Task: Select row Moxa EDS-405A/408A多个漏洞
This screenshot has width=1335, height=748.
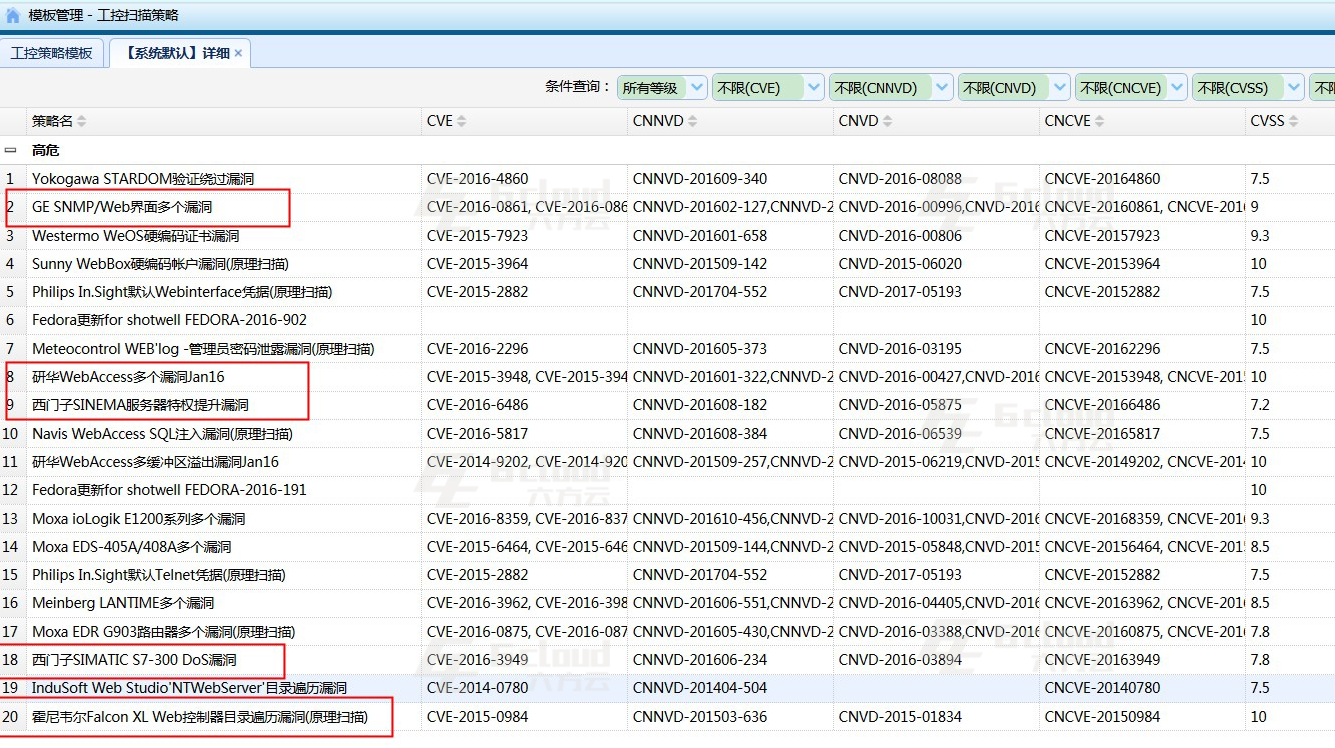Action: point(667,547)
